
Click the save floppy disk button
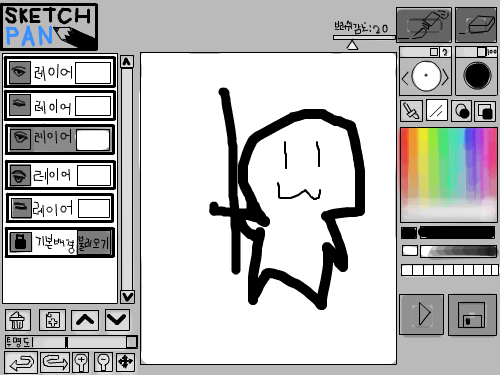pyautogui.click(x=471, y=315)
